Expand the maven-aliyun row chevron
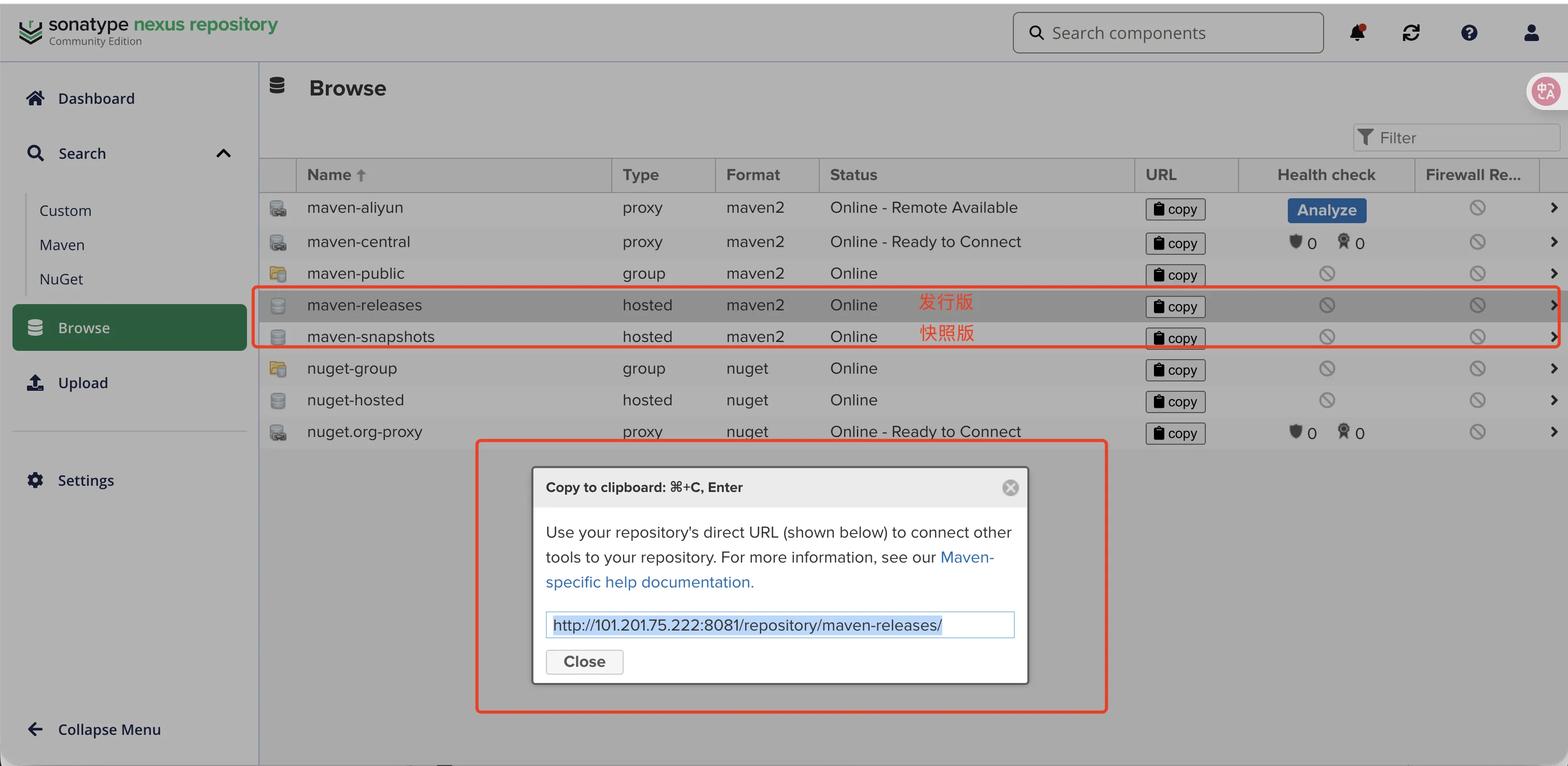 (1553, 208)
